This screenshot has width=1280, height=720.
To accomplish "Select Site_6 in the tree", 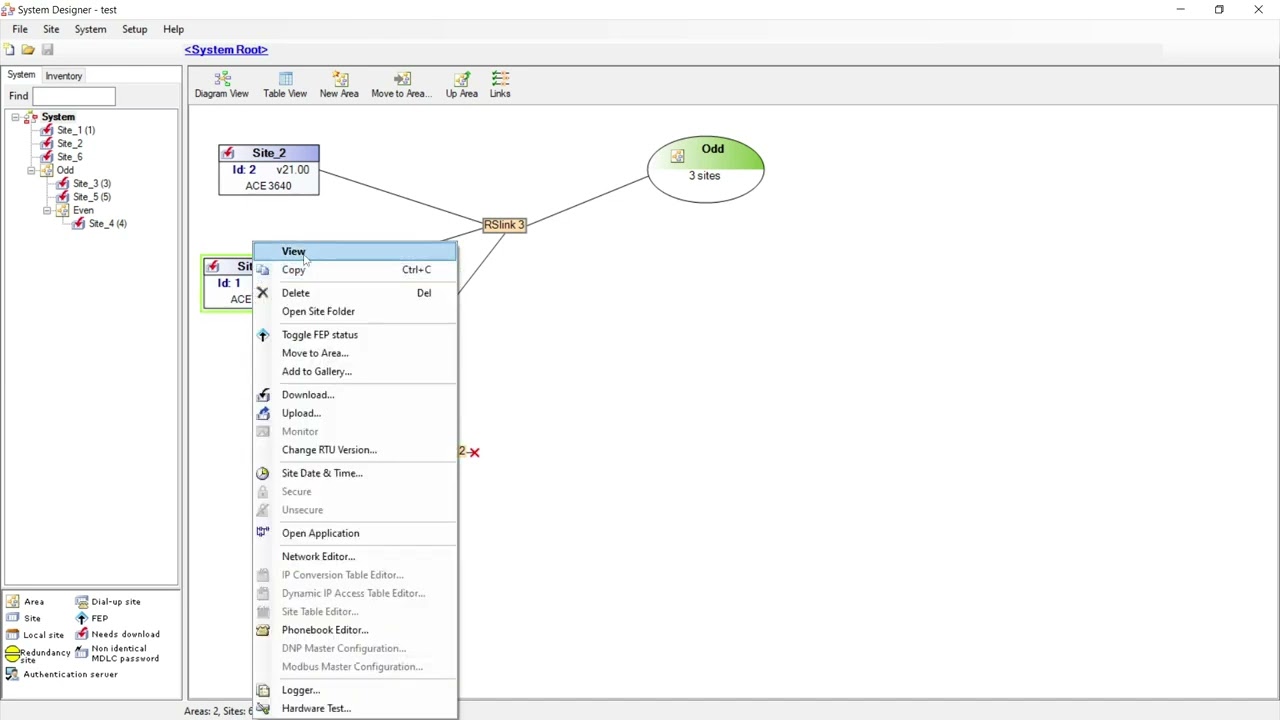I will tap(70, 157).
